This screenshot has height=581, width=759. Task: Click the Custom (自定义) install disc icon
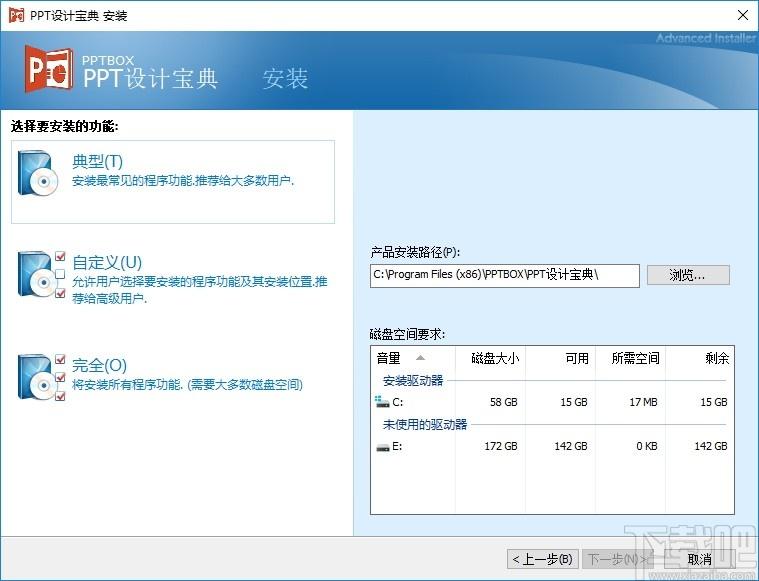(41, 274)
